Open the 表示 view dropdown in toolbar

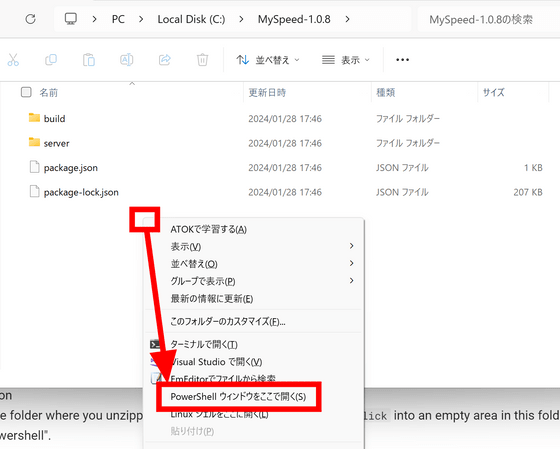pos(346,60)
